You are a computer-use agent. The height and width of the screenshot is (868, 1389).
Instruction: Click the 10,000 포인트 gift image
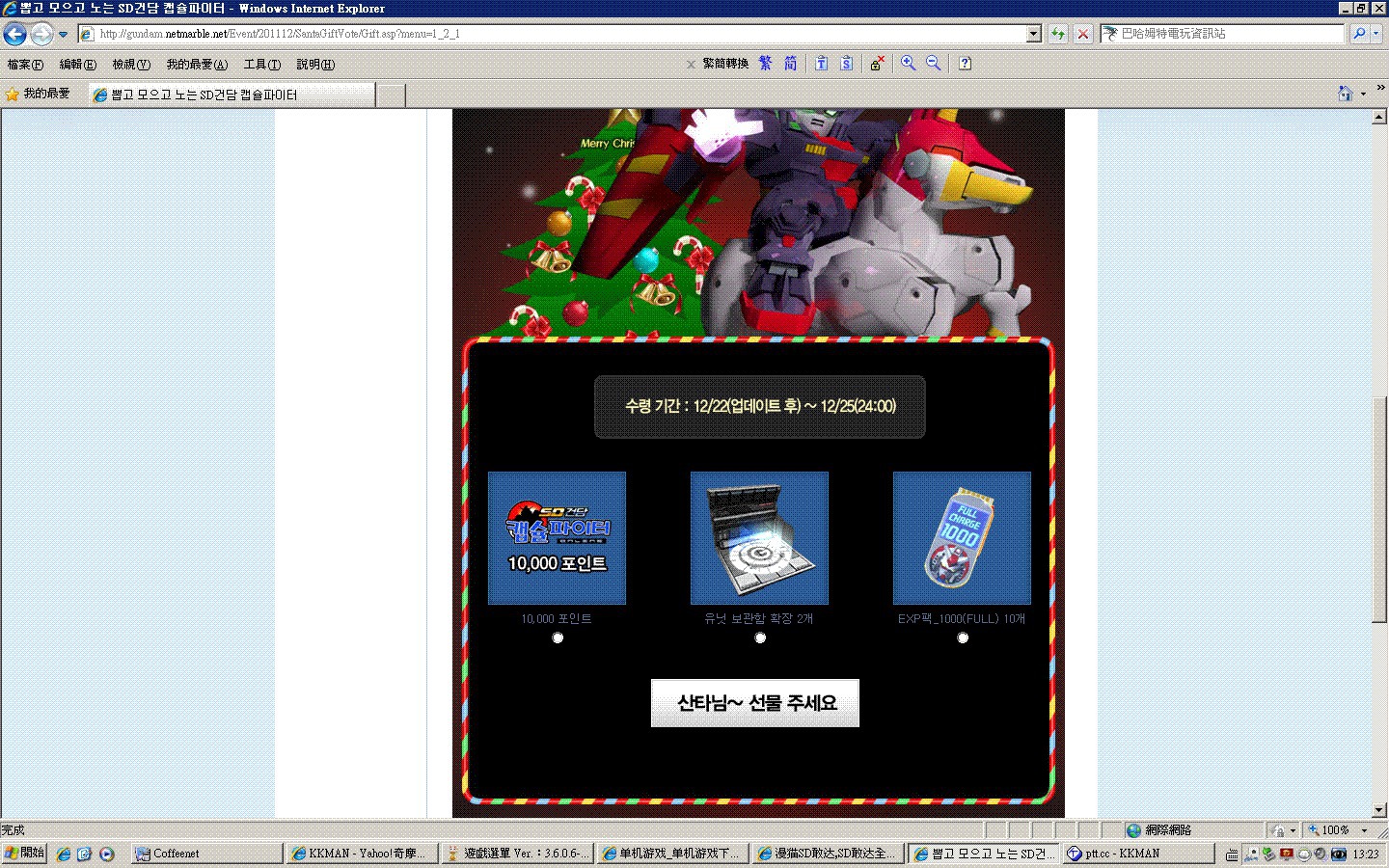click(x=557, y=538)
